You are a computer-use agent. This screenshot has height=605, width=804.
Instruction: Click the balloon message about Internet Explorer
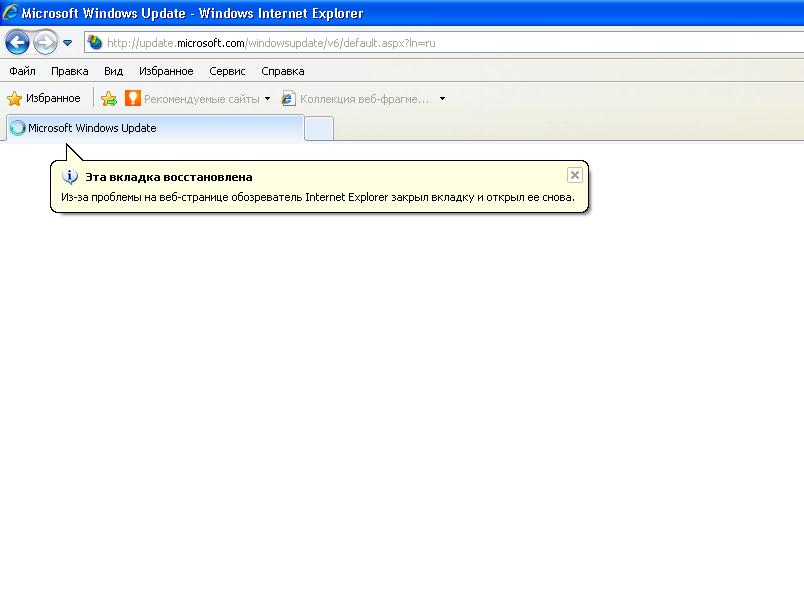coord(318,197)
